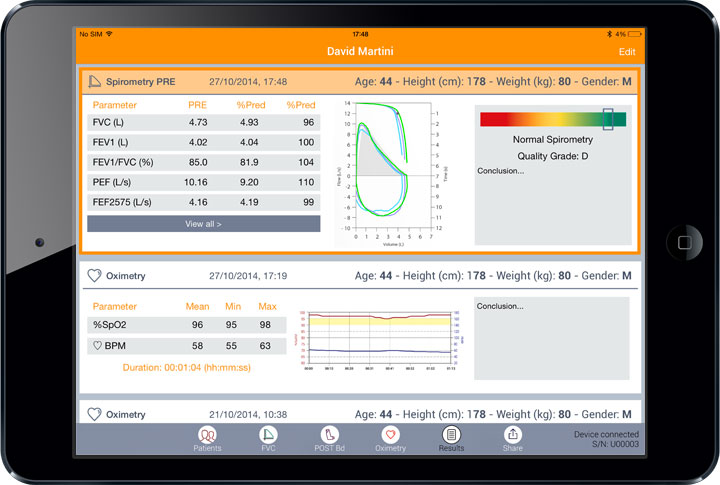The width and height of the screenshot is (720, 485).
Task: Open the POST Bd test icon
Action: (x=329, y=436)
